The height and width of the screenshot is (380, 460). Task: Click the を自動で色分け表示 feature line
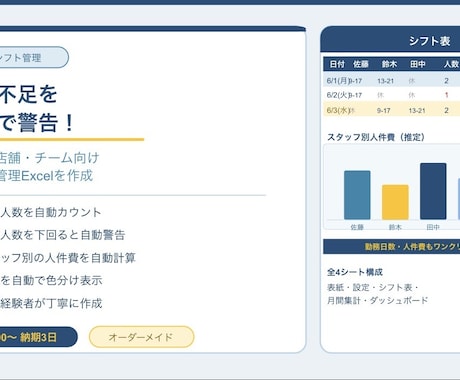pyautogui.click(x=51, y=280)
